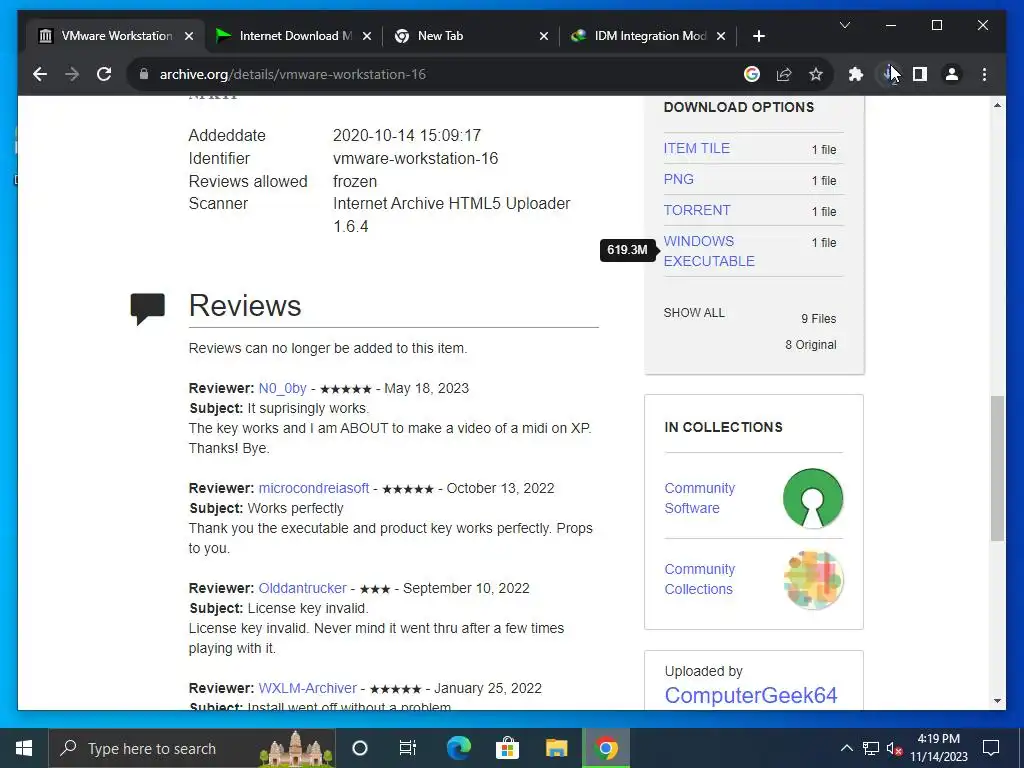This screenshot has width=1024, height=768.
Task: Open Cortana circle icon on taskbar
Action: click(359, 748)
